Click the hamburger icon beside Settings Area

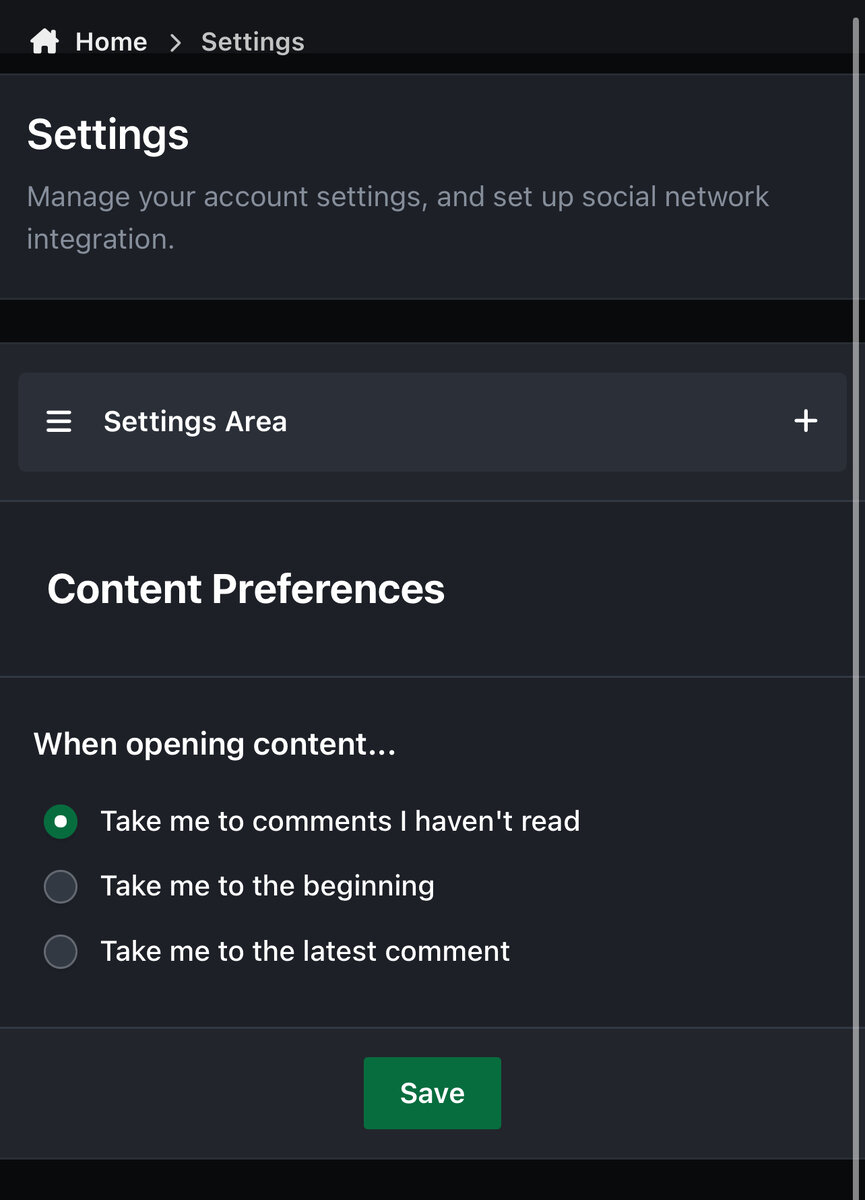pos(59,422)
